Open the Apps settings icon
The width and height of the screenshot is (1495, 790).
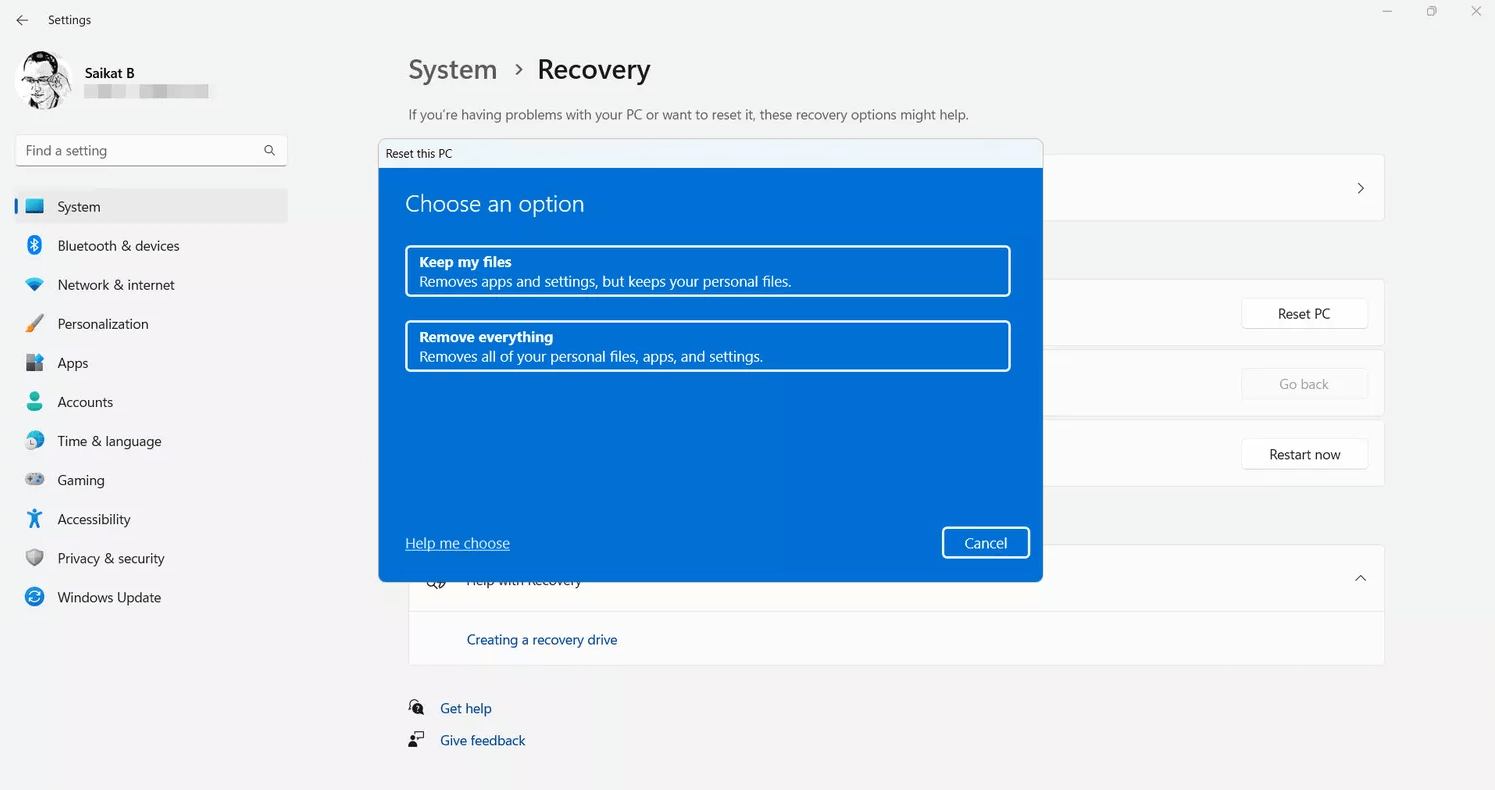[x=33, y=362]
